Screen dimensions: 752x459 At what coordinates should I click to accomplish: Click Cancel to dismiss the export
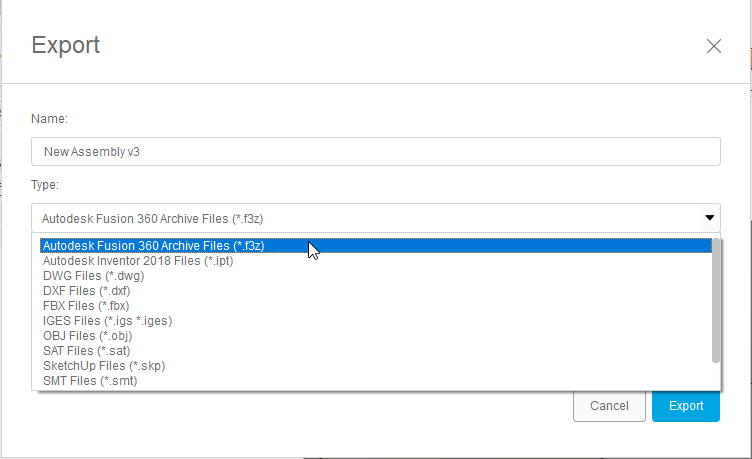pyautogui.click(x=609, y=406)
